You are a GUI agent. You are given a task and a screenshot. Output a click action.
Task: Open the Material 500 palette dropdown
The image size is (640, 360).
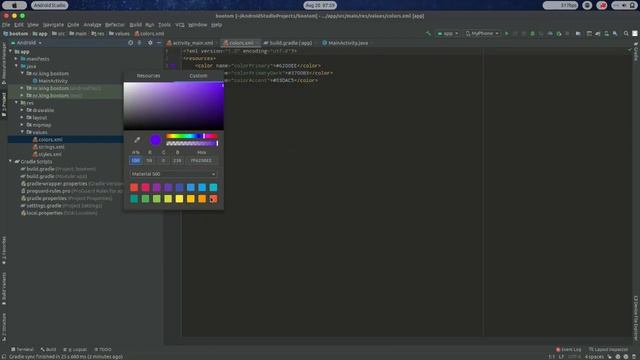tap(173, 174)
